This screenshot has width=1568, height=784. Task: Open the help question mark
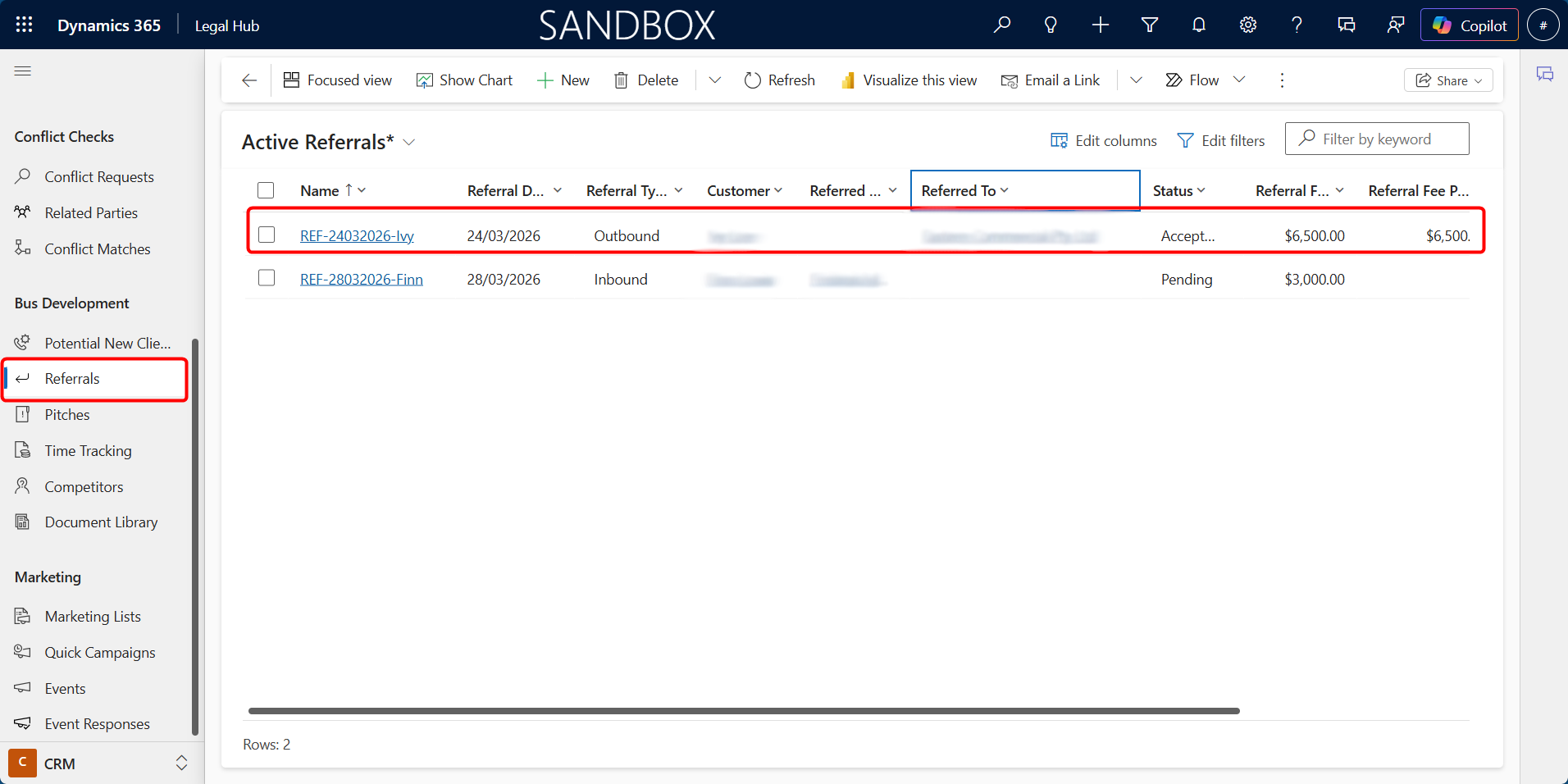1297,25
